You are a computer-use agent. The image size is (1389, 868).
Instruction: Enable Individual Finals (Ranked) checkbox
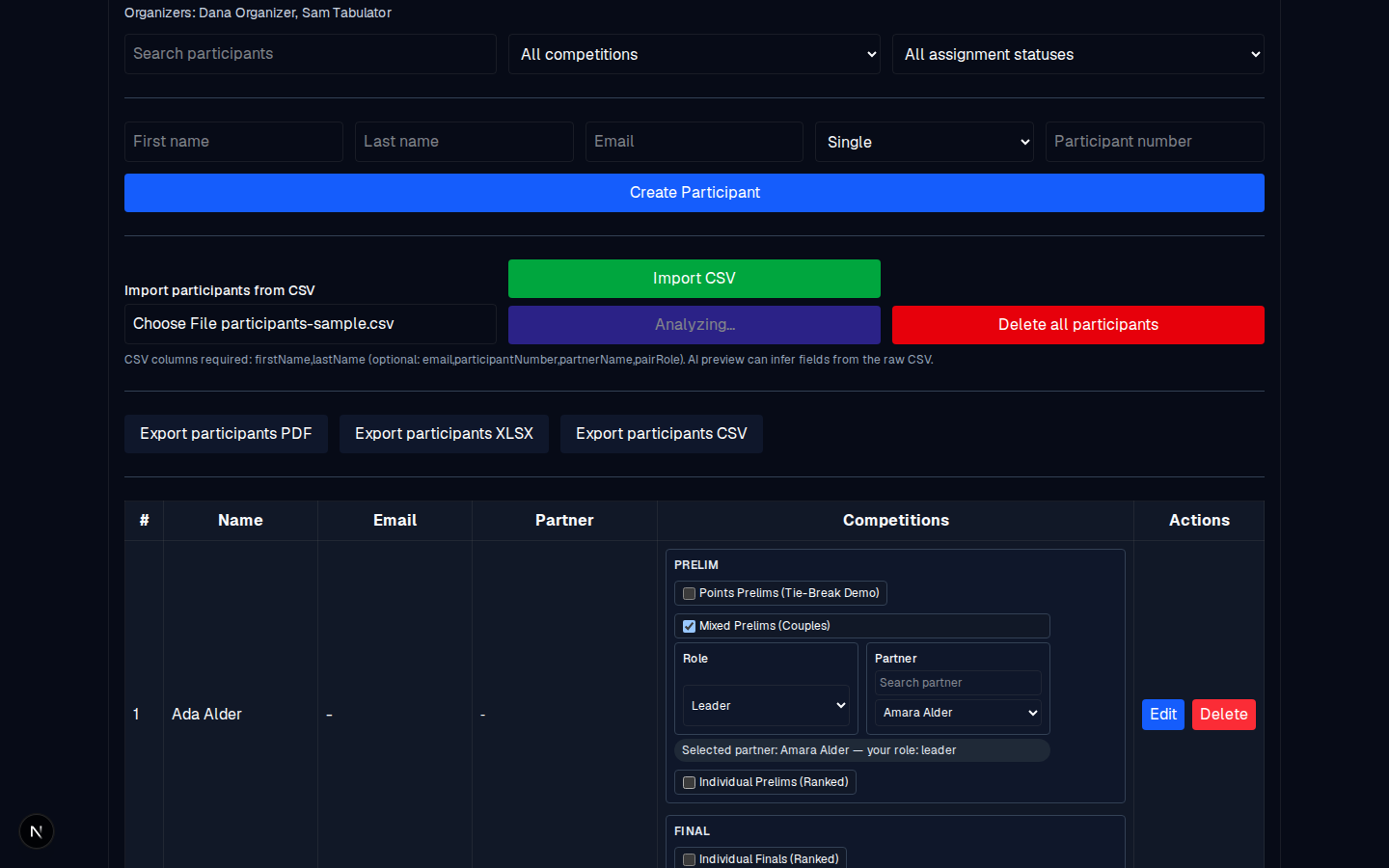[x=689, y=860]
